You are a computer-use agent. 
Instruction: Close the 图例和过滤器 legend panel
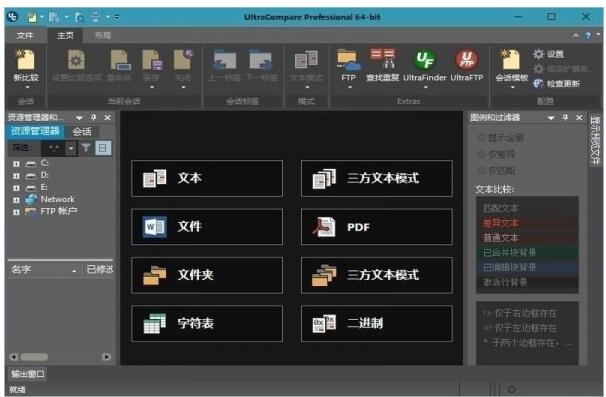tap(579, 118)
